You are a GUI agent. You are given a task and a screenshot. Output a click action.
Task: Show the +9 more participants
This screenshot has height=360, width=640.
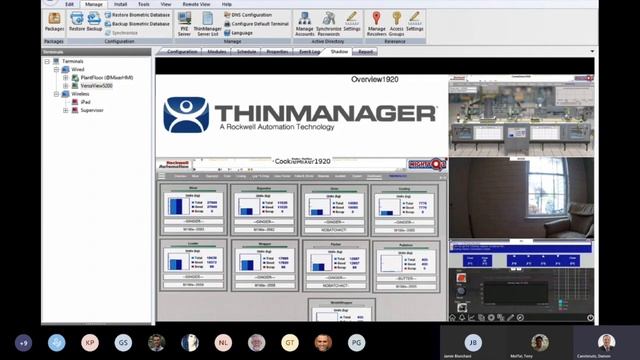pos(23,343)
